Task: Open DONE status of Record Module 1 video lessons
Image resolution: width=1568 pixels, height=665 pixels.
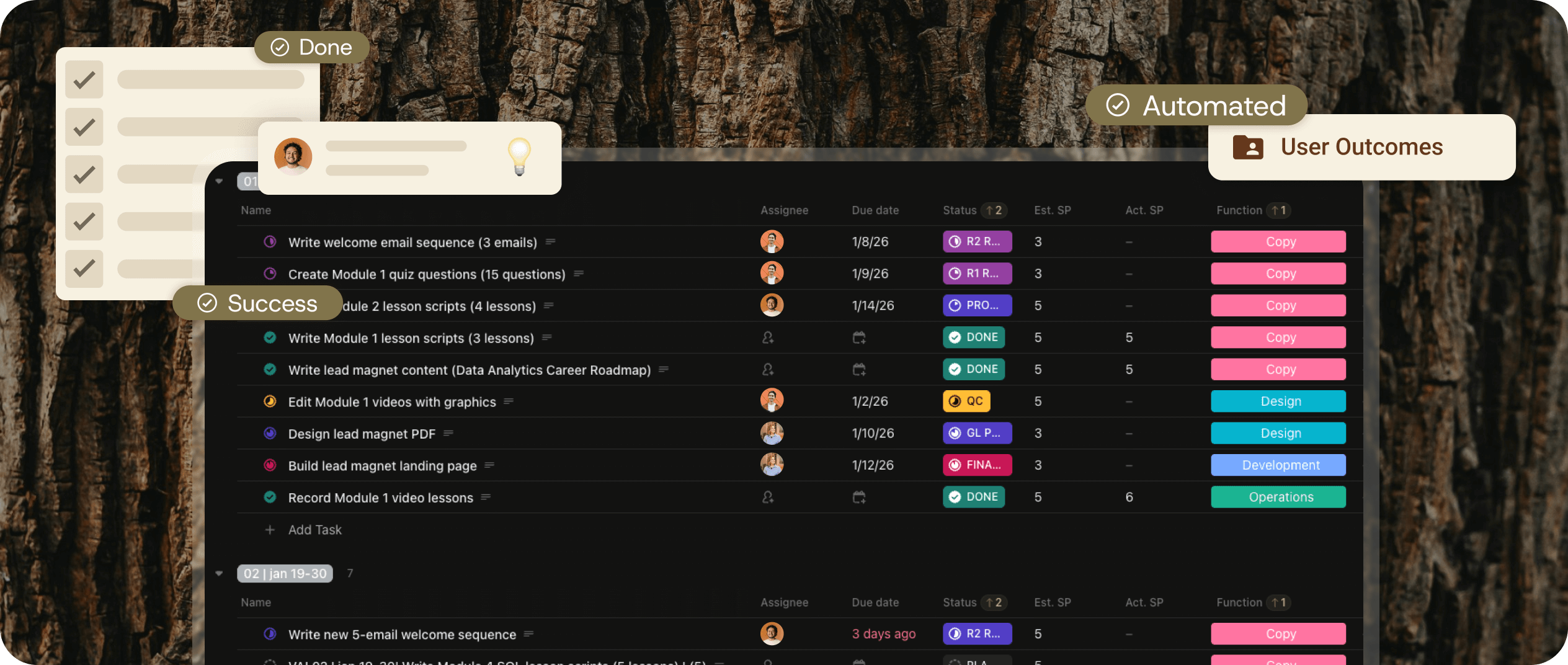Action: click(x=974, y=498)
